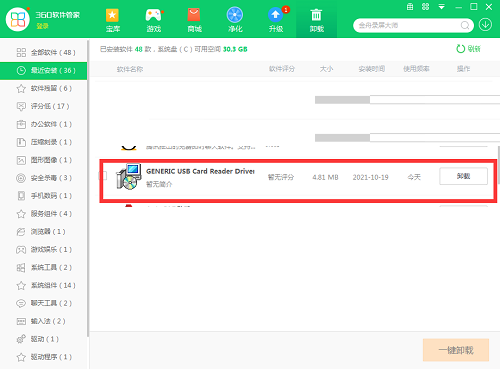Open the download manager arrow icon
500x369 pixels.
pos(485,25)
